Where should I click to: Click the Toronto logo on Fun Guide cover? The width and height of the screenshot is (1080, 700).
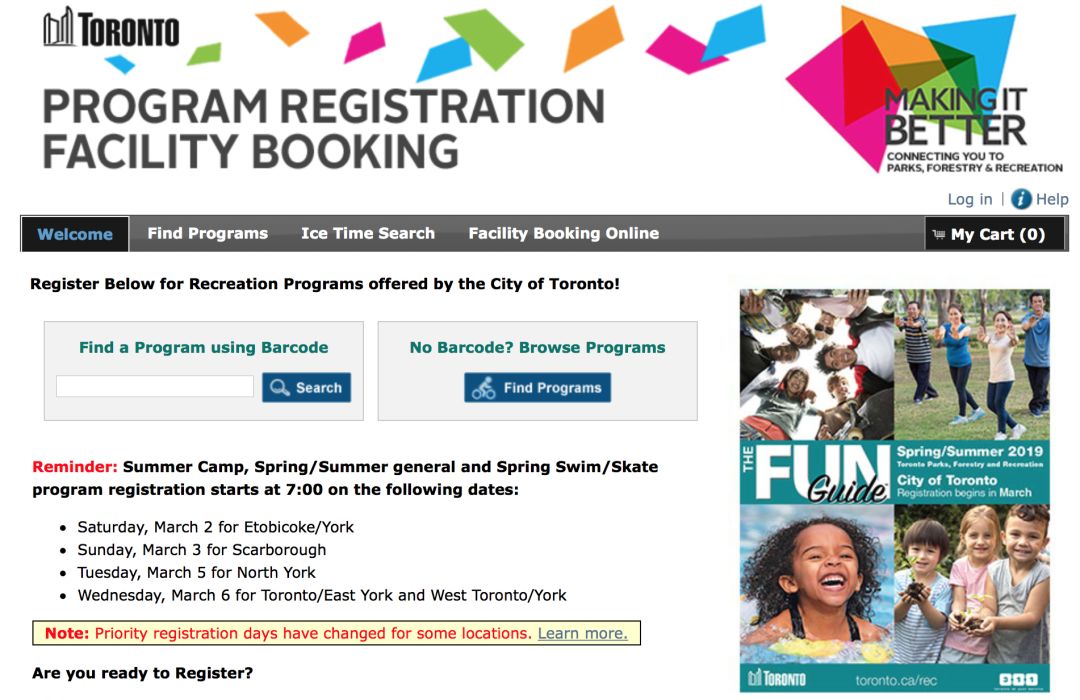pos(776,679)
